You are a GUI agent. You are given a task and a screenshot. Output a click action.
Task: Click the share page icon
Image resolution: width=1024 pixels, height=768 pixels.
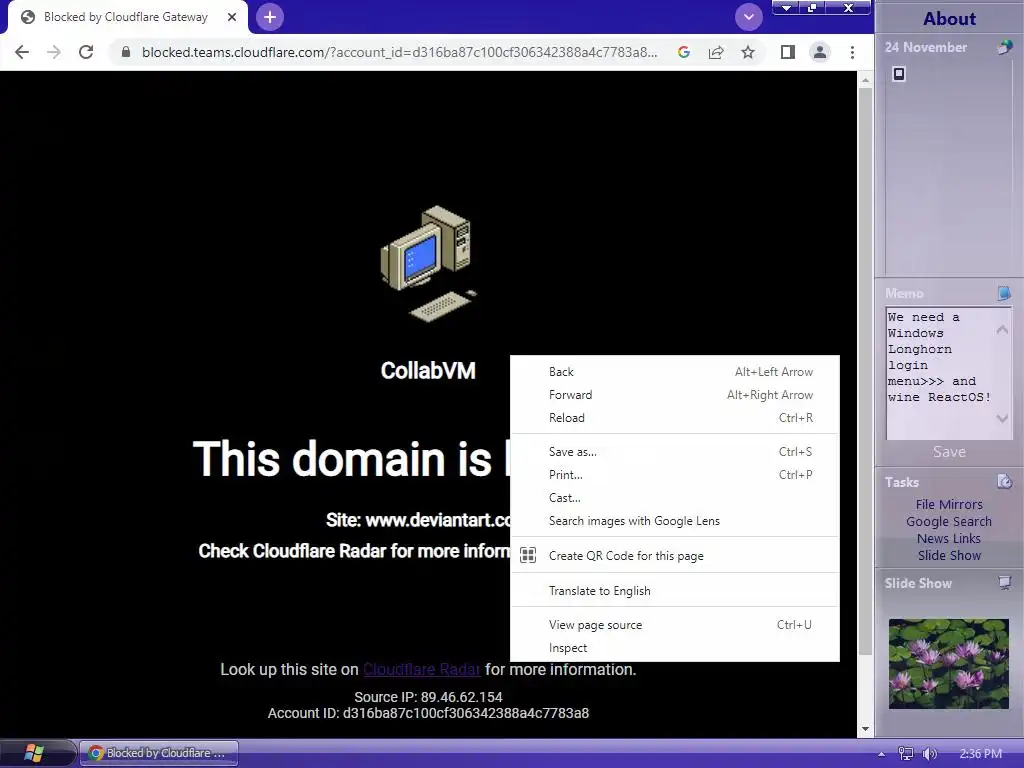pyautogui.click(x=716, y=52)
